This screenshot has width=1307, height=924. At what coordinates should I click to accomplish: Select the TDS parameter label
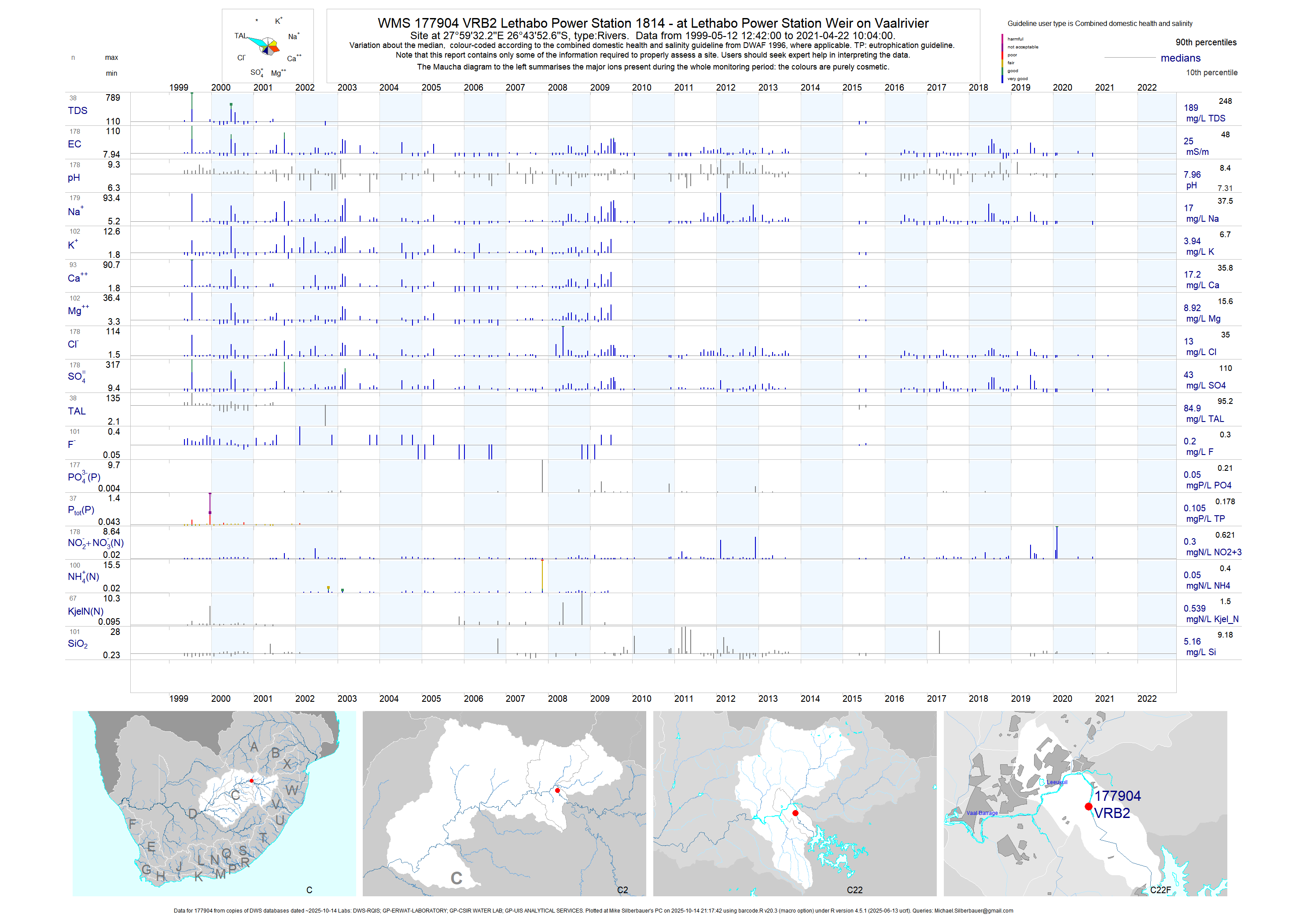point(77,110)
